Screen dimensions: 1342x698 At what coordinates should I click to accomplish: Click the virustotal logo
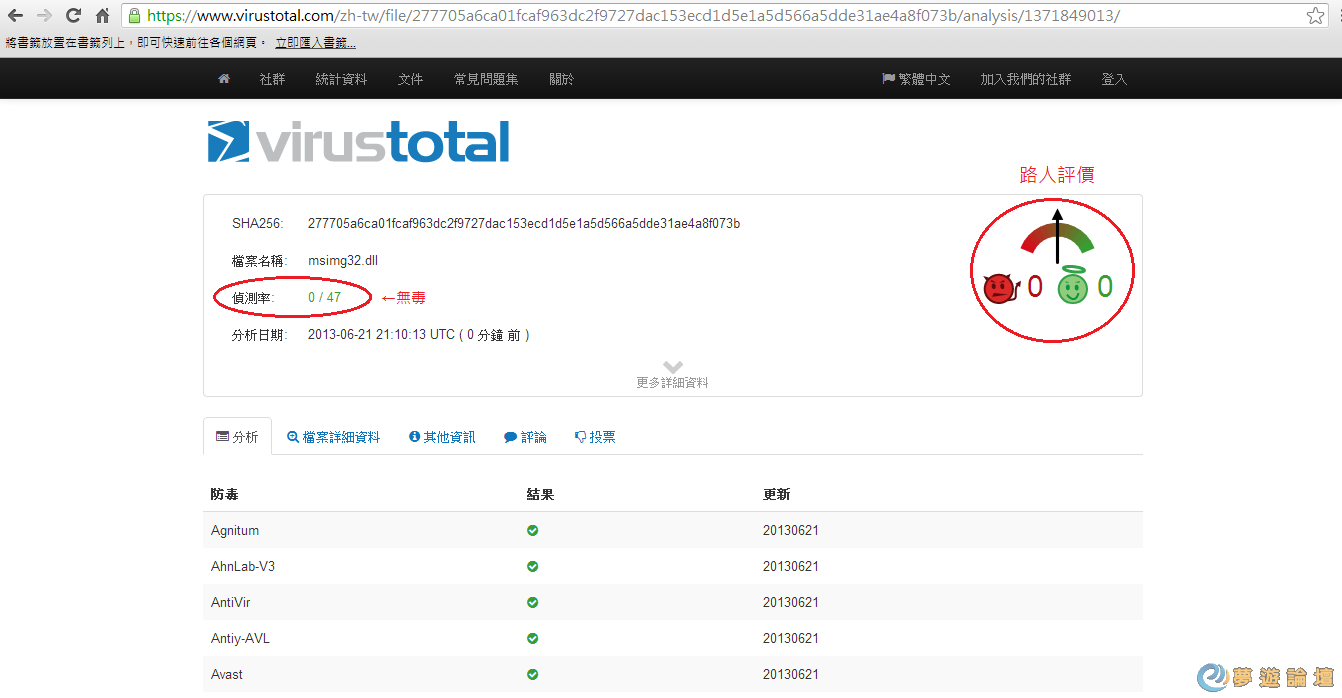(358, 141)
